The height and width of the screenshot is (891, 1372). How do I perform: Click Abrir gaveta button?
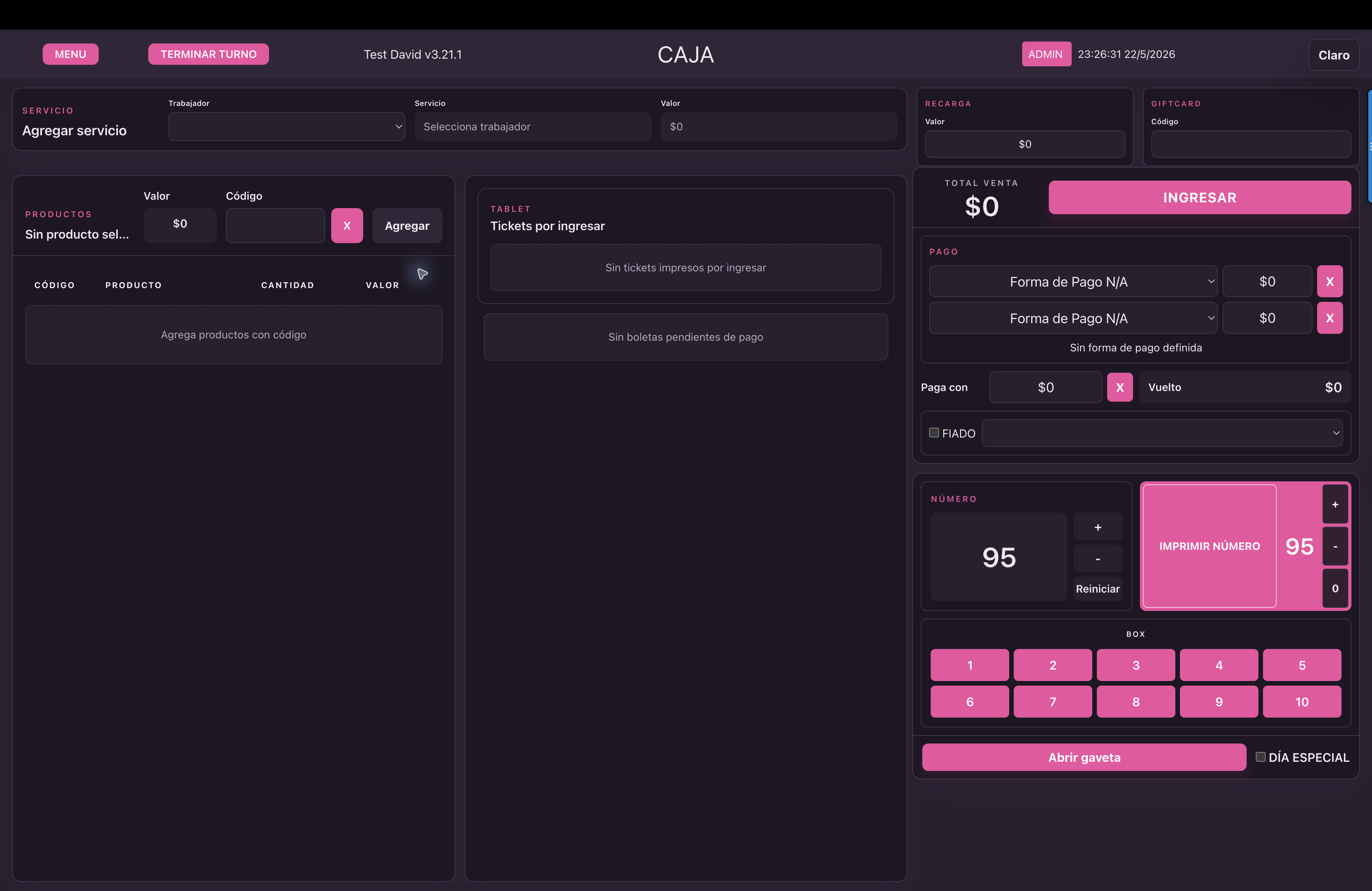[1084, 757]
